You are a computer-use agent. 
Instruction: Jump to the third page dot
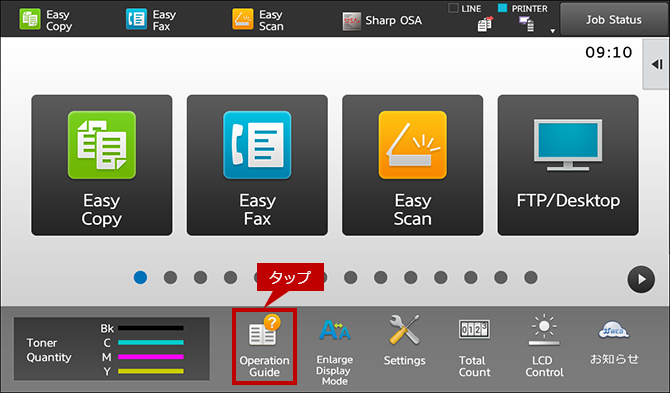point(200,277)
